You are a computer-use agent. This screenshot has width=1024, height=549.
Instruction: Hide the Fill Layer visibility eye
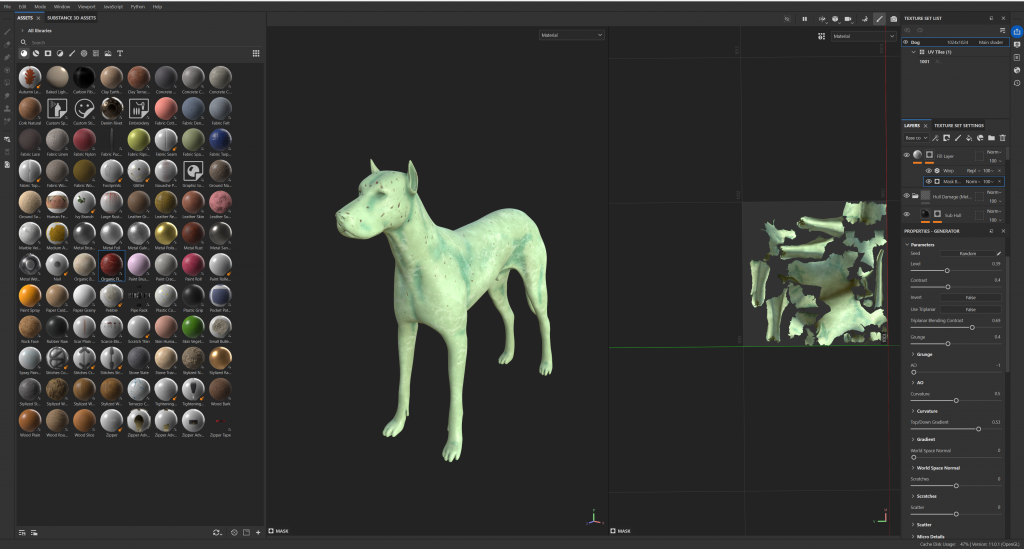tap(907, 155)
